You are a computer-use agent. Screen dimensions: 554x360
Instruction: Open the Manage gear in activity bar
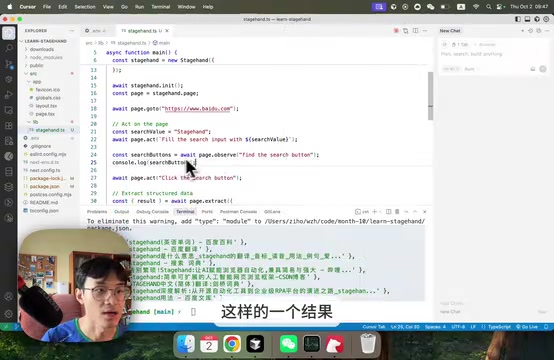pyautogui.click(x=9, y=313)
